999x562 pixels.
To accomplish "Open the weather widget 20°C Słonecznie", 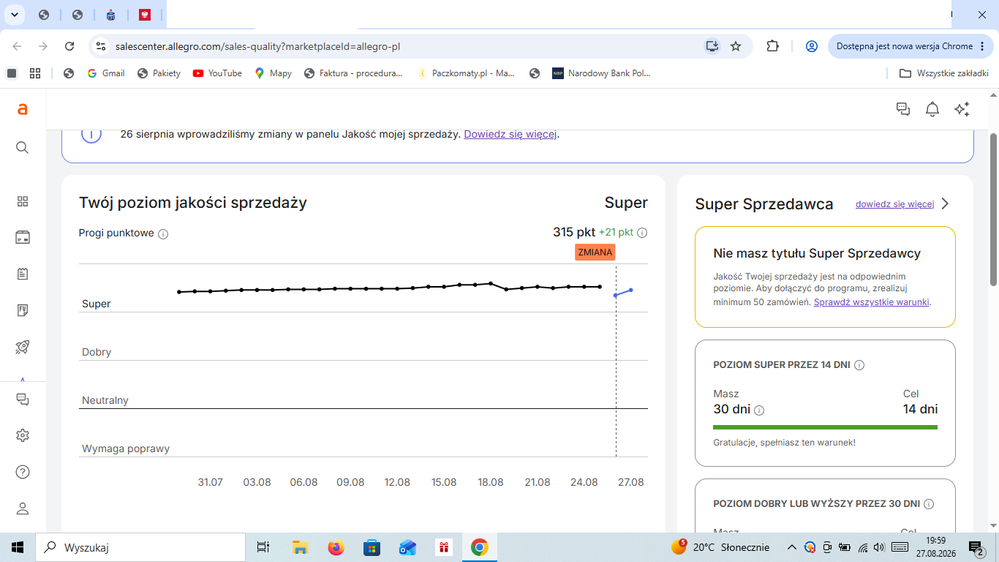I will [x=721, y=547].
